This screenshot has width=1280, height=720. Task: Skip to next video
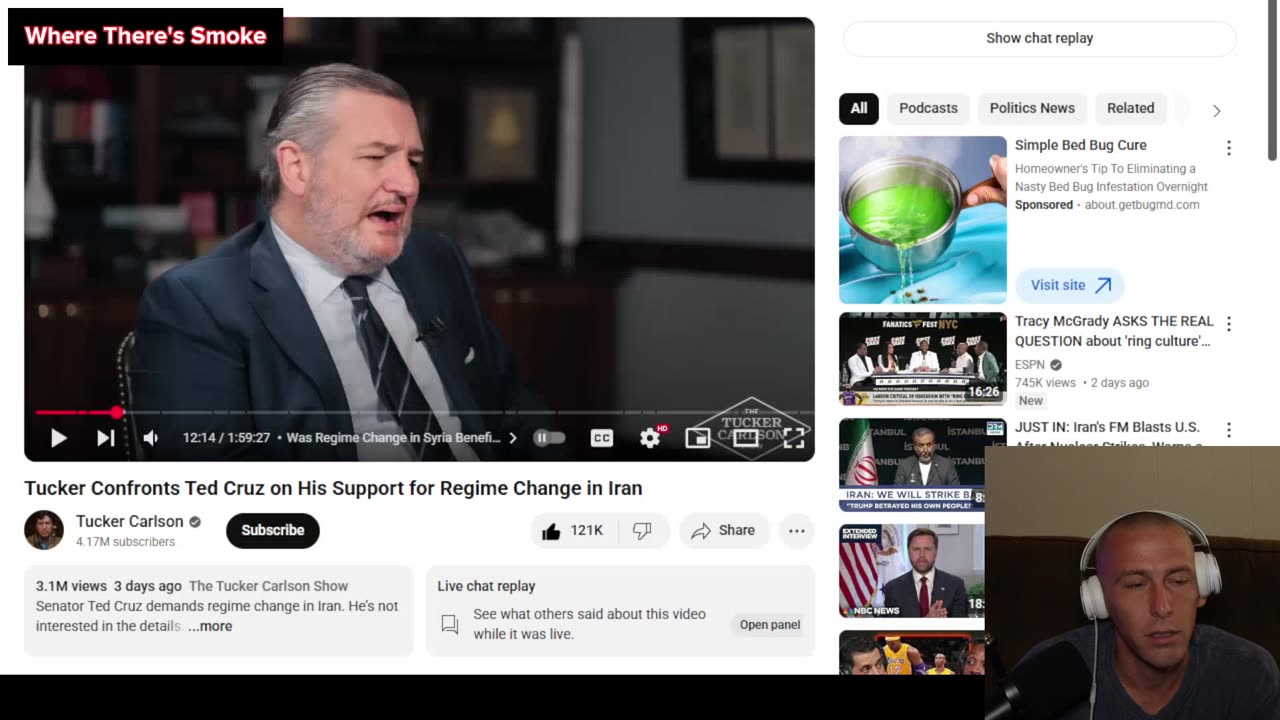105,438
